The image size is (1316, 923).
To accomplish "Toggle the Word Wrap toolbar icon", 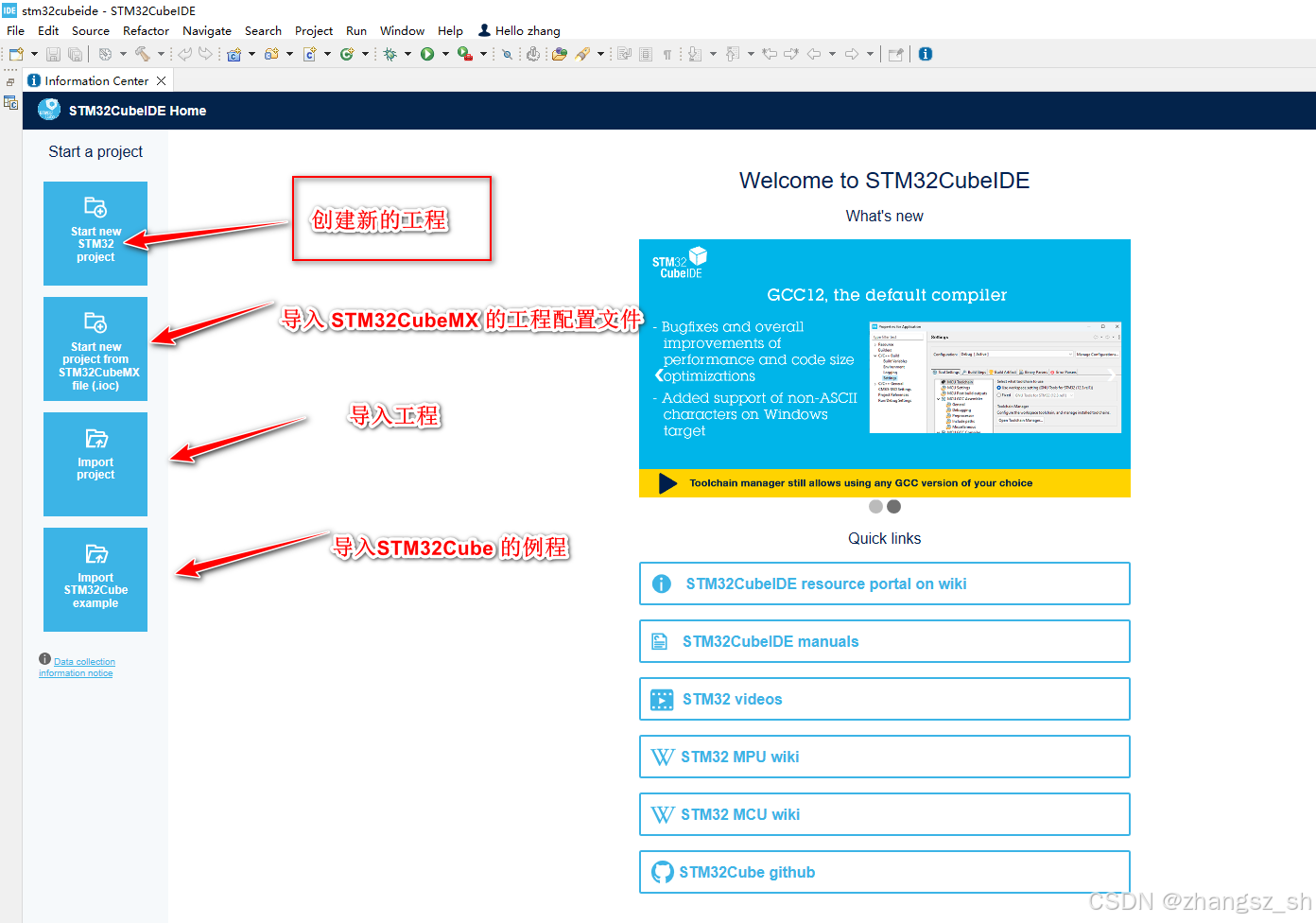I will coord(624,54).
